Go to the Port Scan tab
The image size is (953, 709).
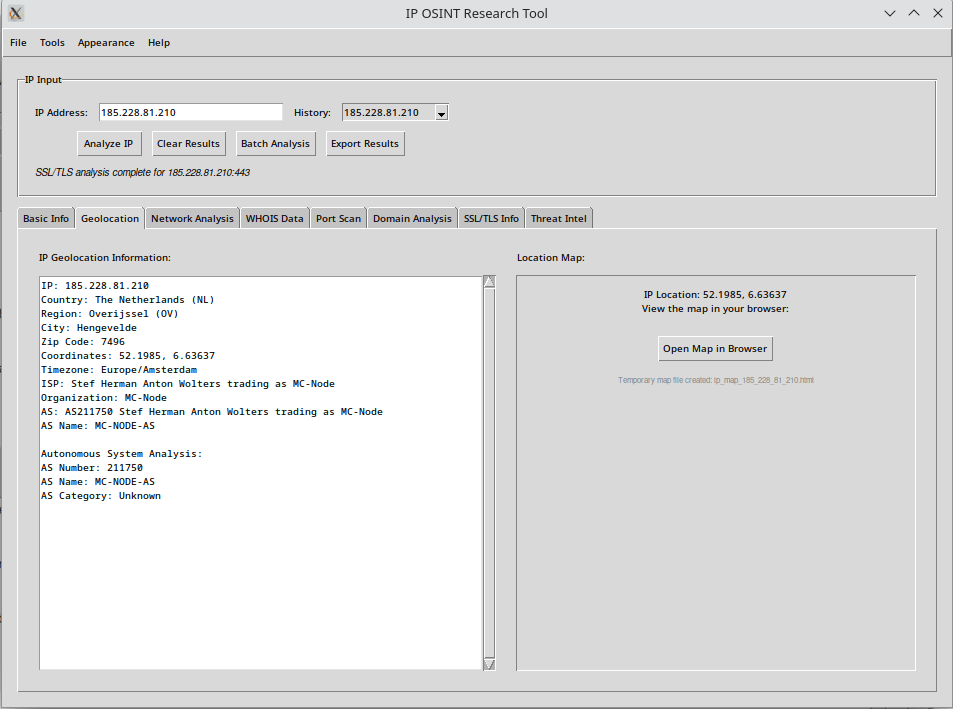pos(338,219)
